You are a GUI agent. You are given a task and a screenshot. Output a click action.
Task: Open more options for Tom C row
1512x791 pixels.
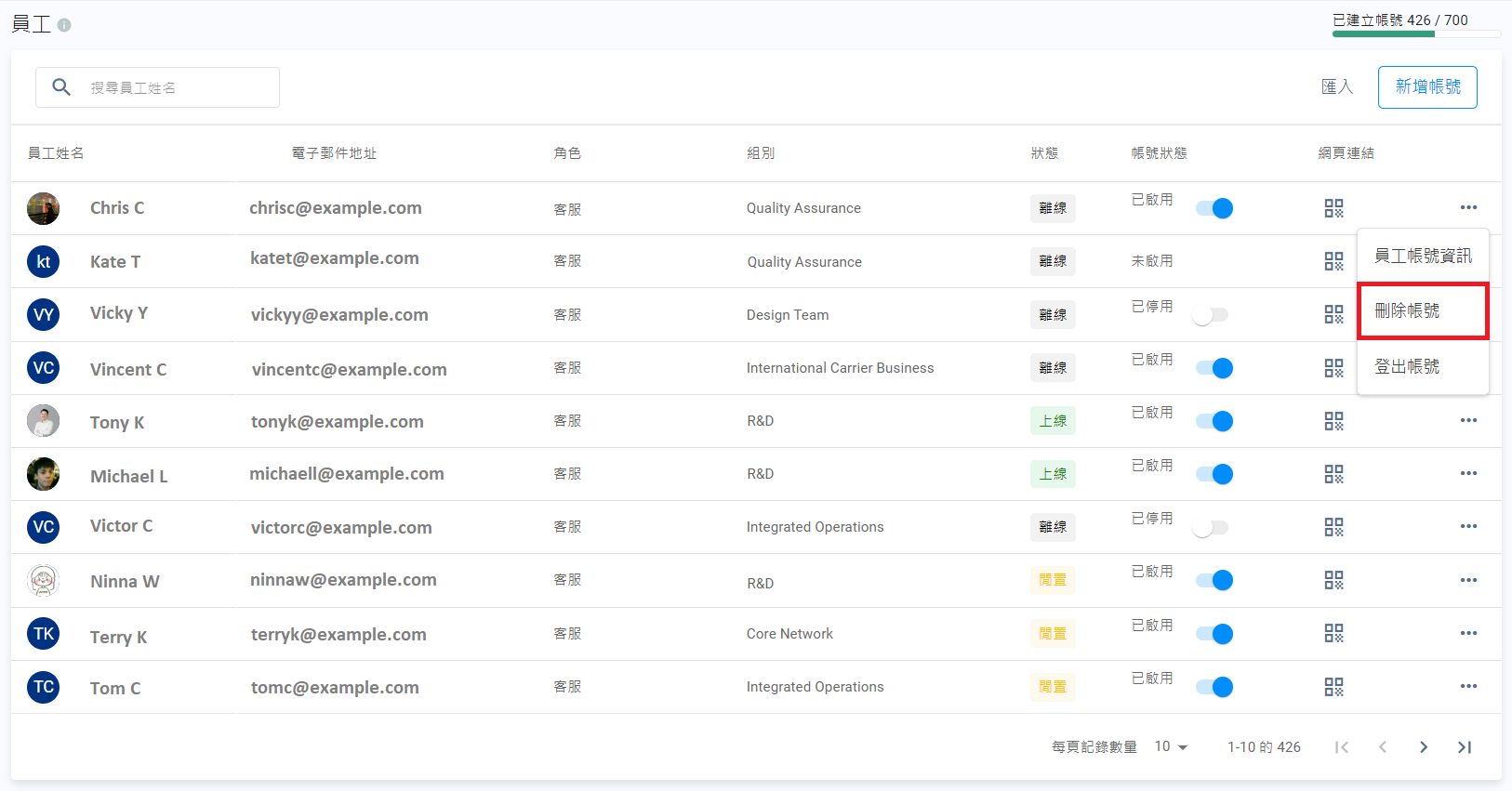click(x=1468, y=686)
